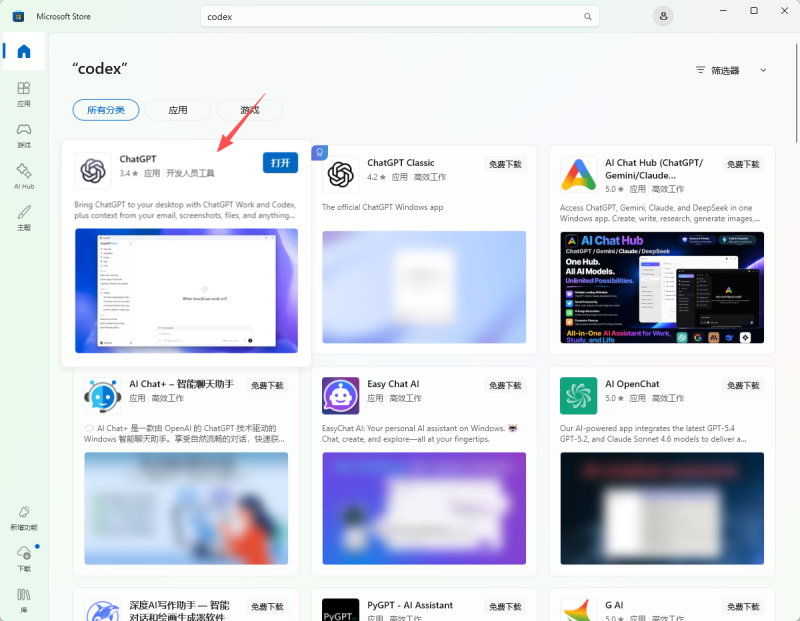
Task: Open the 主题 (Themes) sidebar section
Action: (24, 218)
